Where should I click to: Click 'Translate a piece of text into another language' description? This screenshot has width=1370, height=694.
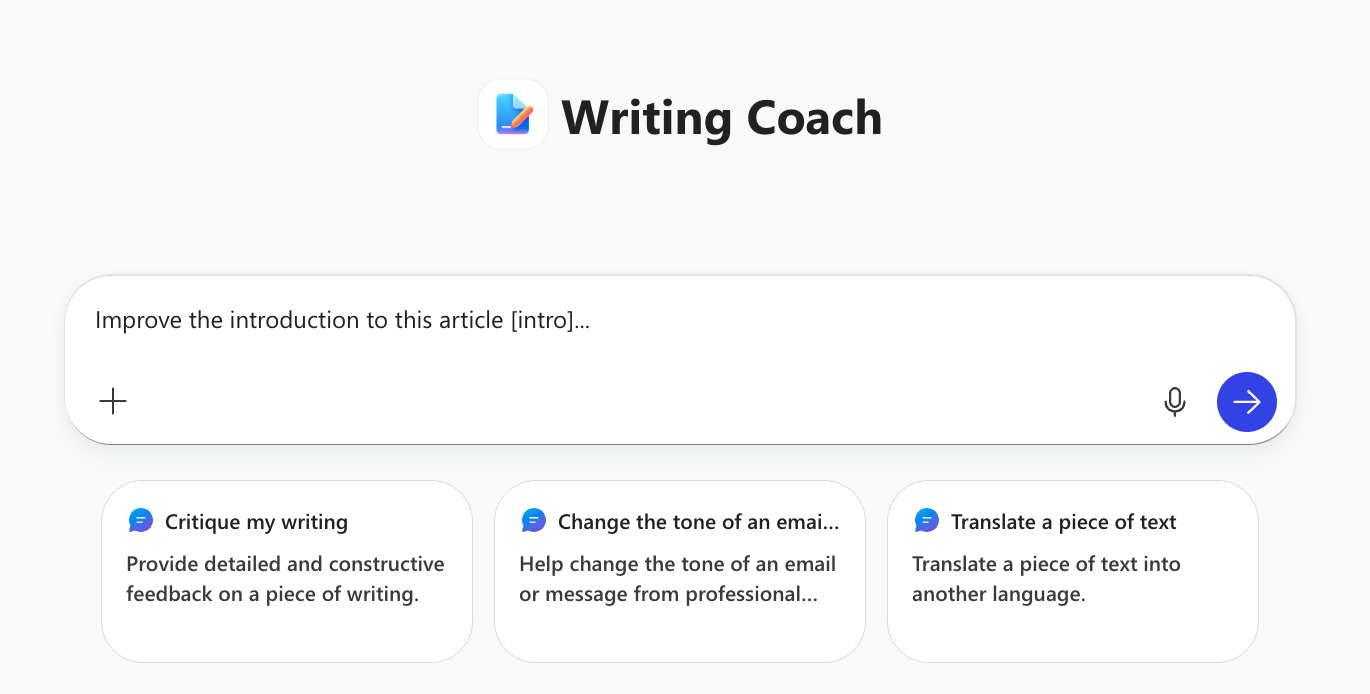pos(1046,579)
